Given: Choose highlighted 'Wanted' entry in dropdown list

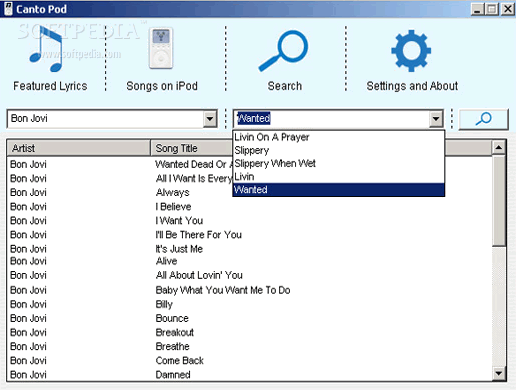Looking at the screenshot, I should [x=338, y=190].
